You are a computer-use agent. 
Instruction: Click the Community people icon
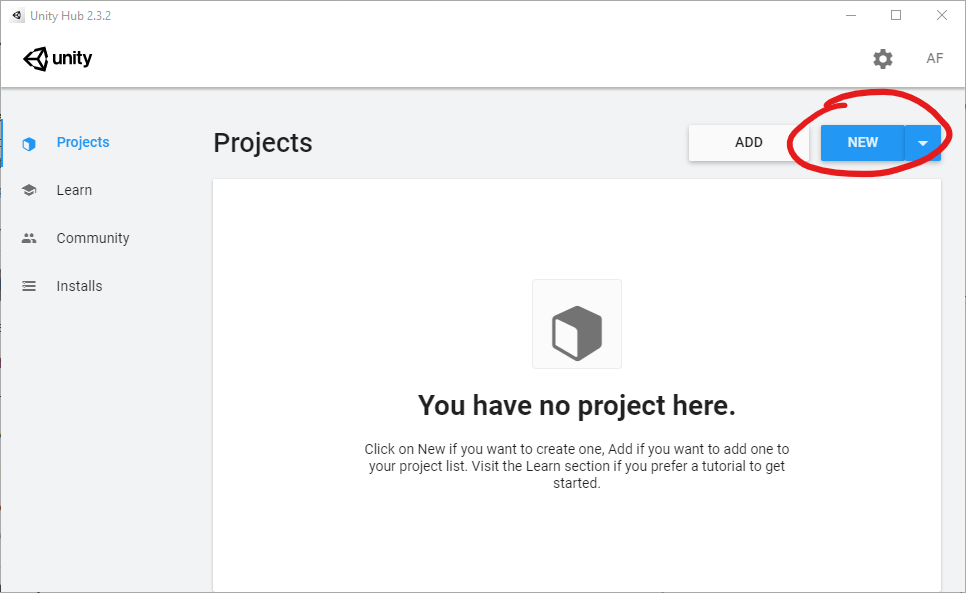pyautogui.click(x=29, y=238)
